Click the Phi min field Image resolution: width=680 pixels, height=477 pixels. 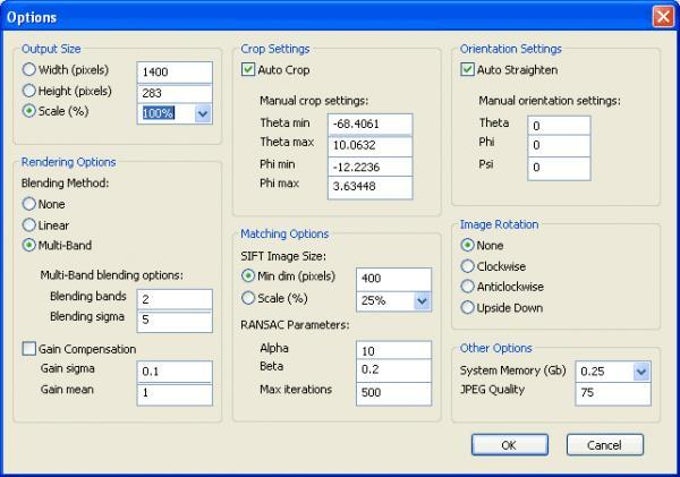(x=370, y=167)
